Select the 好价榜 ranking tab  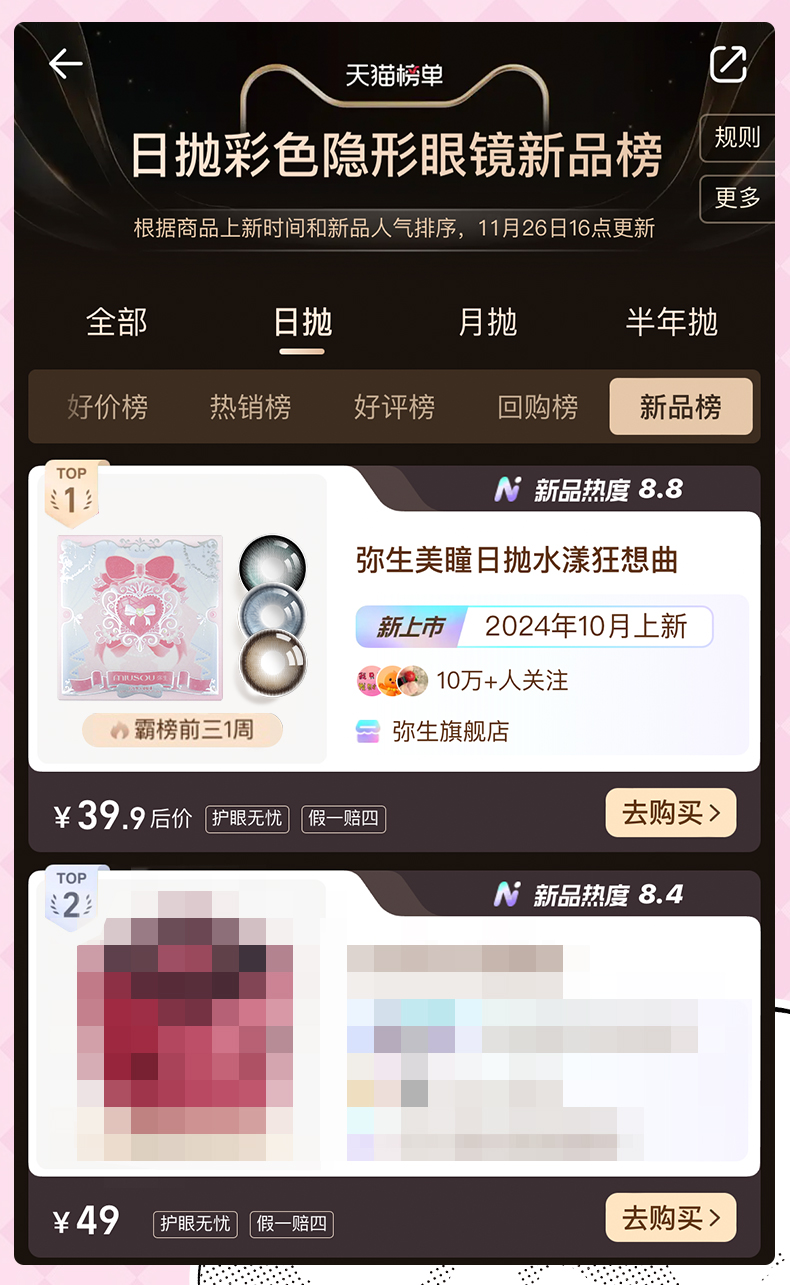[x=108, y=407]
